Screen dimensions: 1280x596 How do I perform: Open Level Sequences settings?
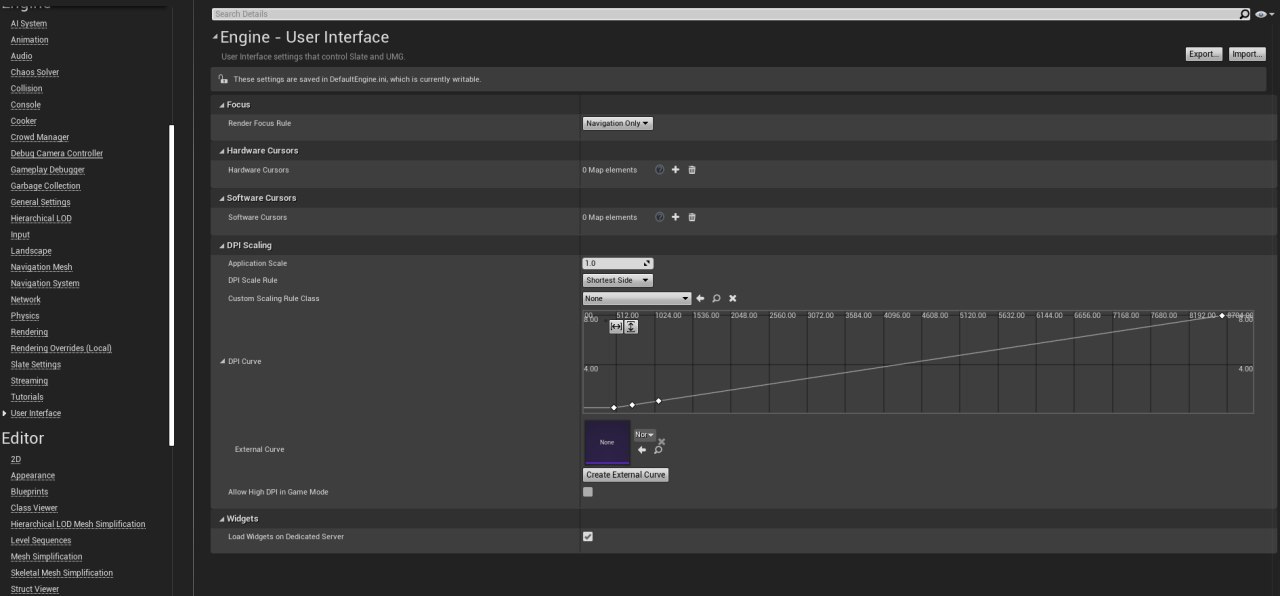[x=41, y=541]
